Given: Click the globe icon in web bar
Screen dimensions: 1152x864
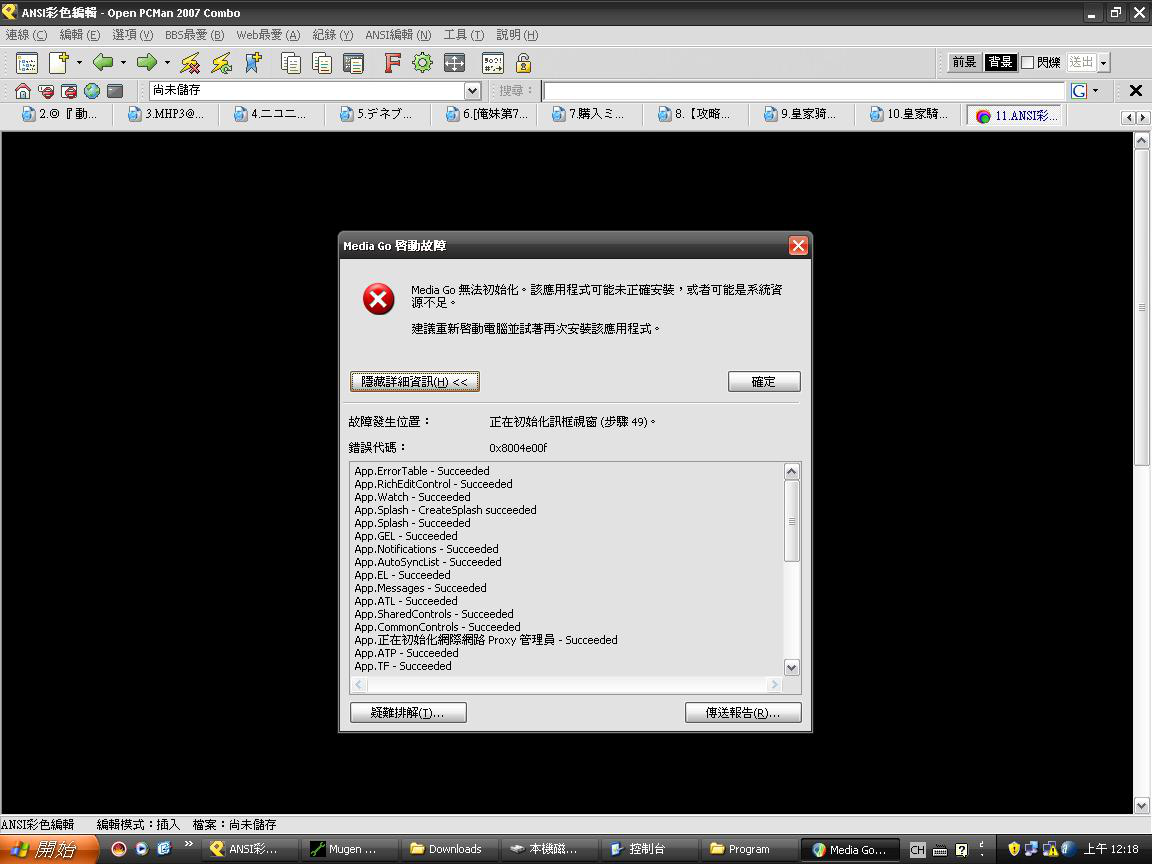Looking at the screenshot, I should 92,91.
